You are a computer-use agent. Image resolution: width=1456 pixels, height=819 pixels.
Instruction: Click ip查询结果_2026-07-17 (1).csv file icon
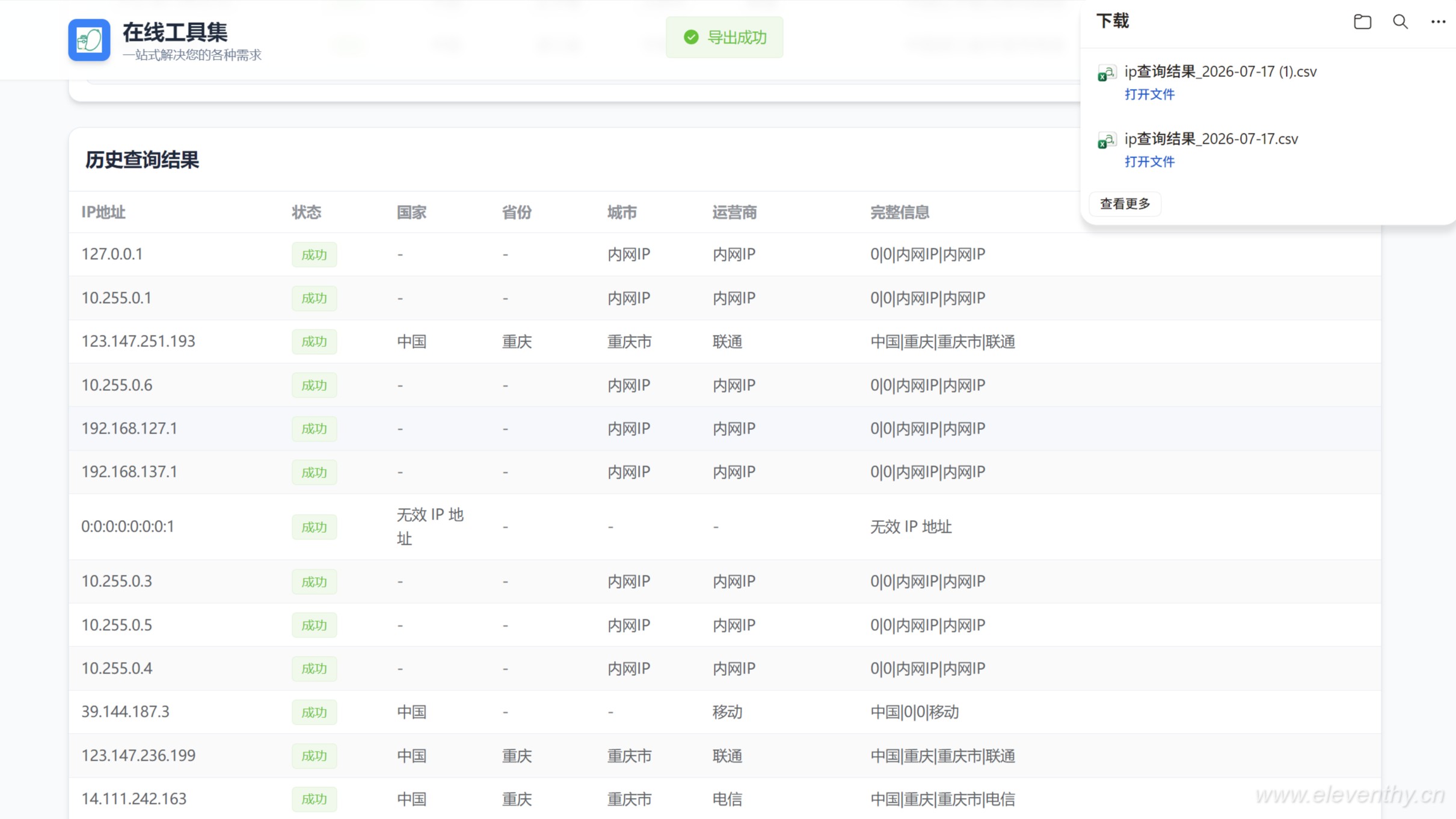click(x=1107, y=73)
